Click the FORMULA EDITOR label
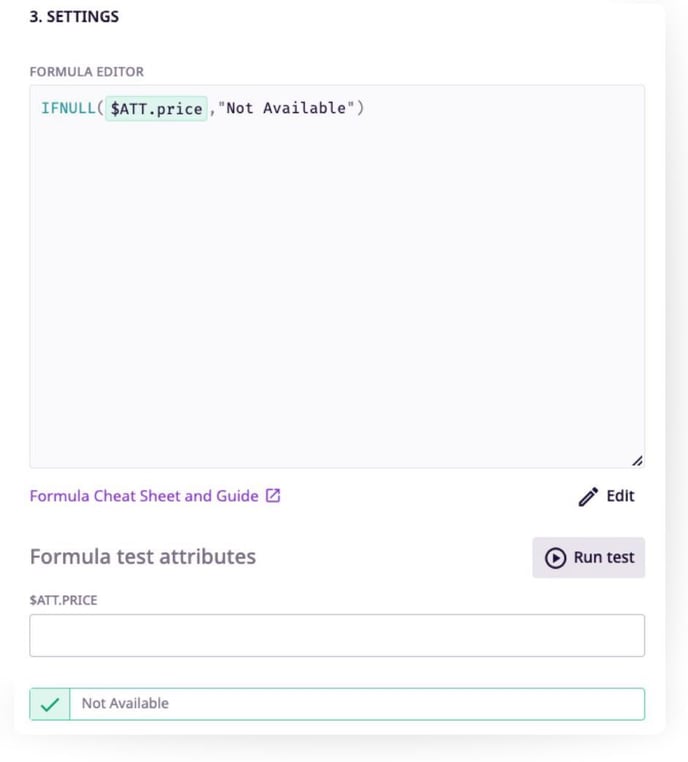The height and width of the screenshot is (762, 688). pos(87,72)
